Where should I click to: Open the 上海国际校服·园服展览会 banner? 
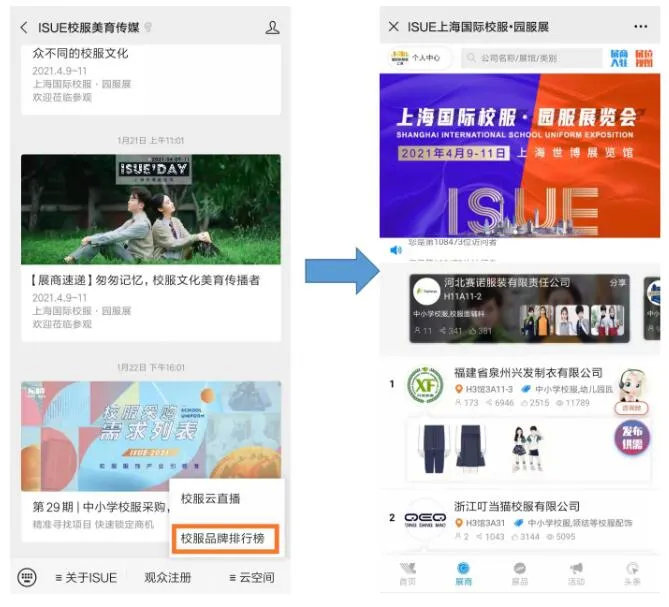coord(520,156)
